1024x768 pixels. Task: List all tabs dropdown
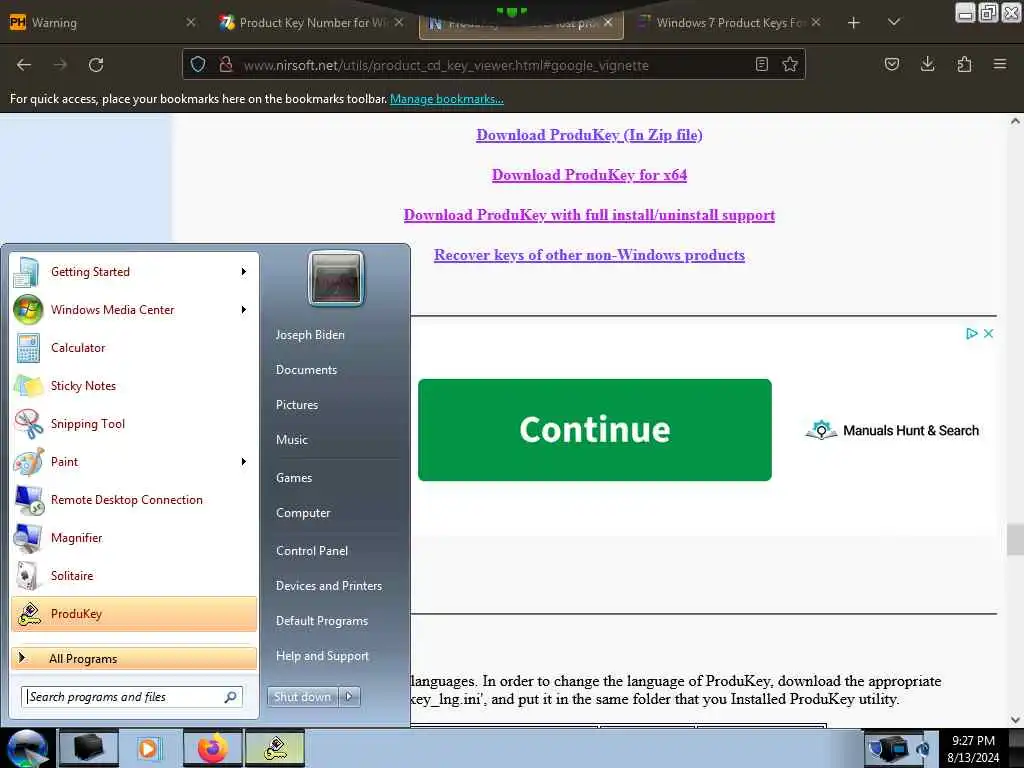894,22
